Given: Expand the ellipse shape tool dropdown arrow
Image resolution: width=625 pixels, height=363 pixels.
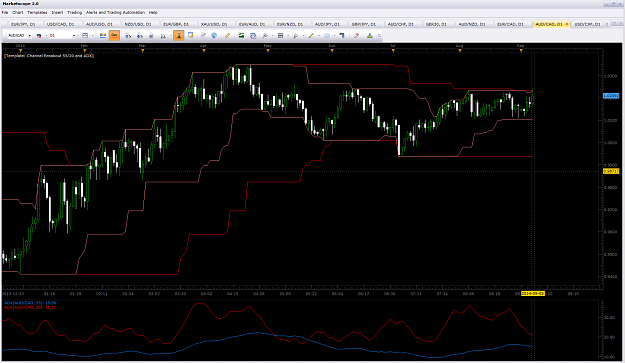Looking at the screenshot, I should (x=334, y=36).
